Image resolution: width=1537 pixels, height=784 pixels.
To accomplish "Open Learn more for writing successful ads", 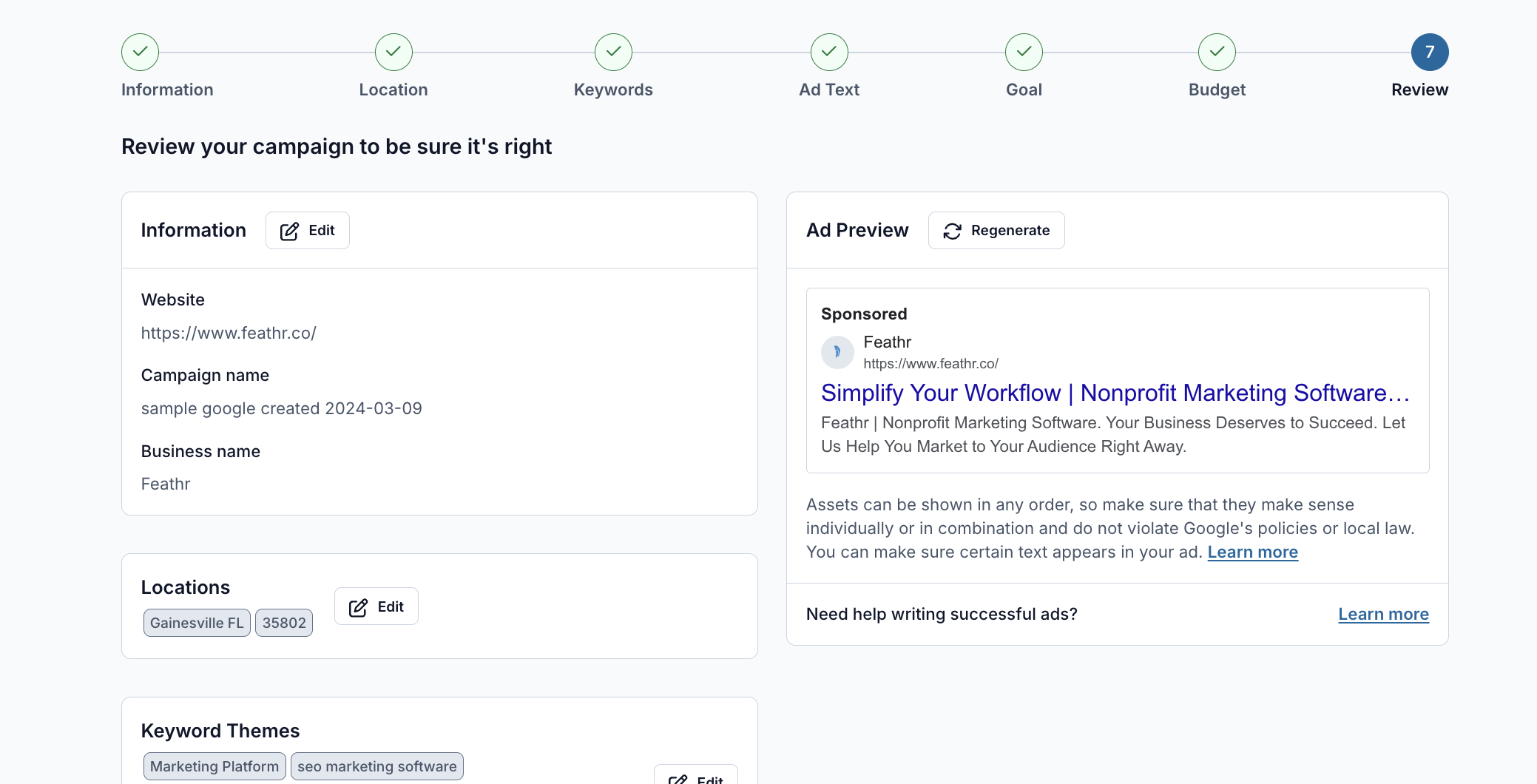I will tap(1383, 615).
